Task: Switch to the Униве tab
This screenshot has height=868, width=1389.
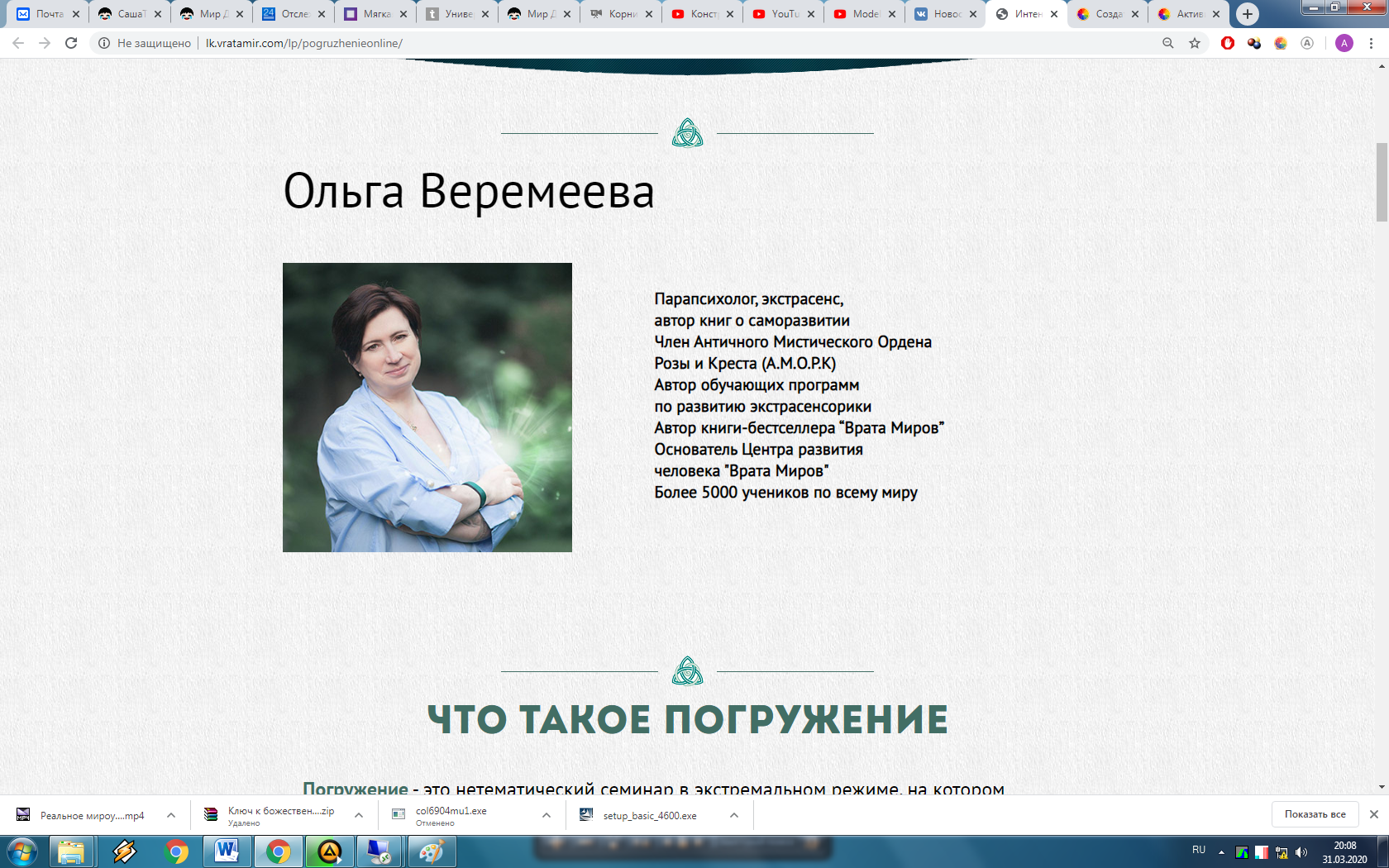Action: [x=458, y=14]
